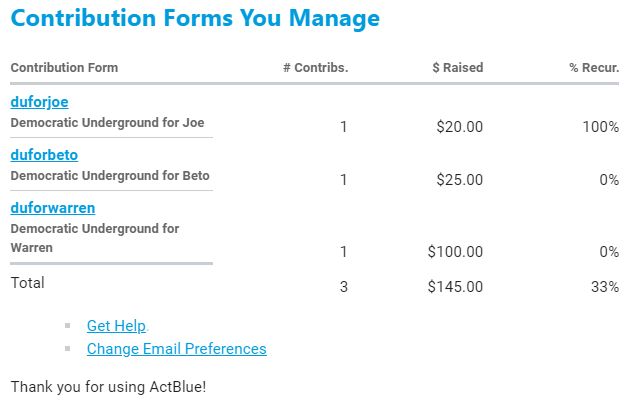Viewport: 625px width, 402px height.
Task: Click the $100.00 raised amount
Action: 455,252
